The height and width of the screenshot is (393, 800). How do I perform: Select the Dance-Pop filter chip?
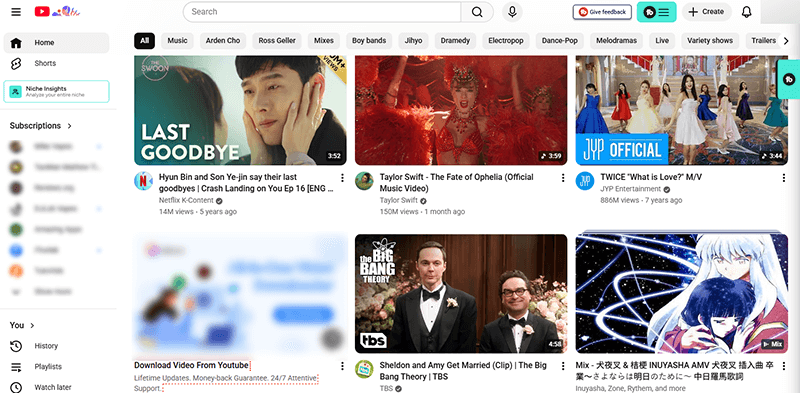(x=560, y=41)
